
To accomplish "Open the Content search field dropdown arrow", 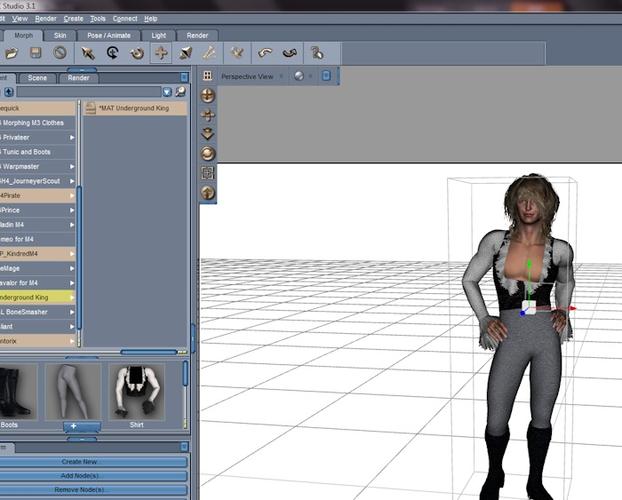I will point(167,92).
